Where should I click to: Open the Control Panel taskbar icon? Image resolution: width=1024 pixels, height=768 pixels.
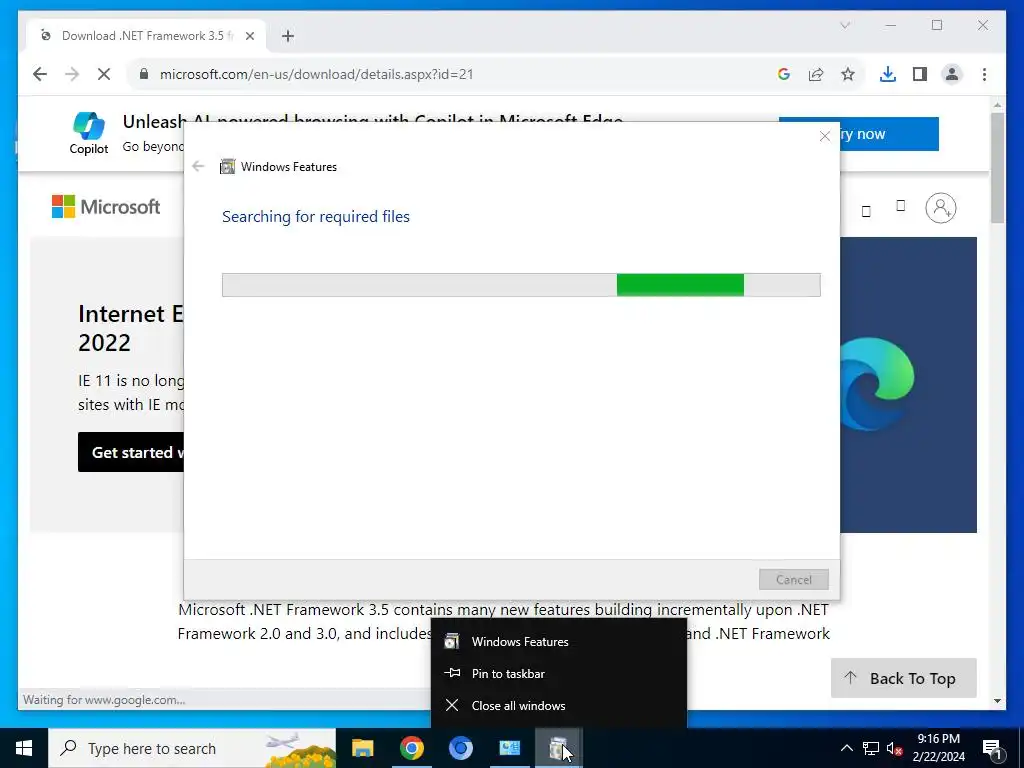pyautogui.click(x=509, y=748)
